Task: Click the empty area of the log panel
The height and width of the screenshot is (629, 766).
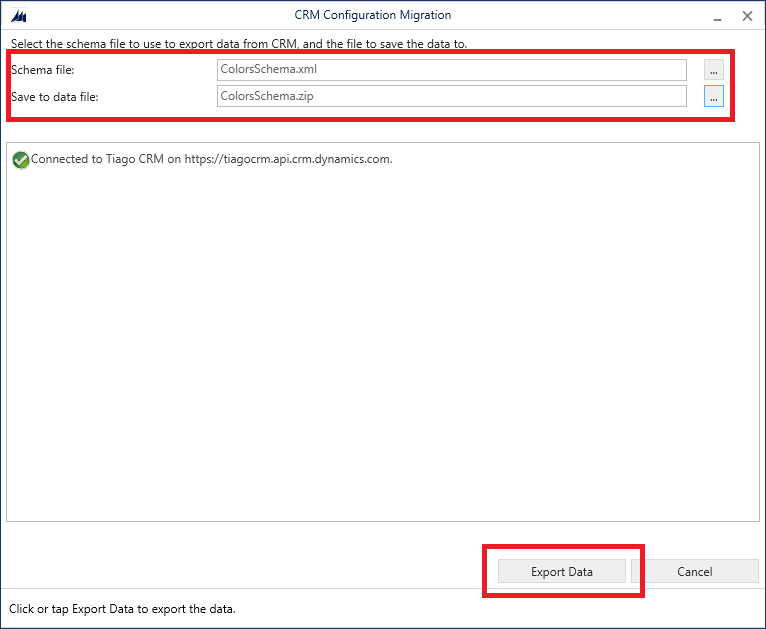Action: click(380, 350)
